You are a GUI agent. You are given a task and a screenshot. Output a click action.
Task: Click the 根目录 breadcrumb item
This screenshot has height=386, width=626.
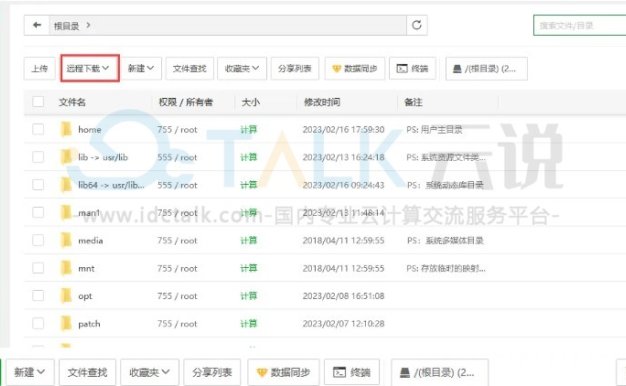[66, 26]
